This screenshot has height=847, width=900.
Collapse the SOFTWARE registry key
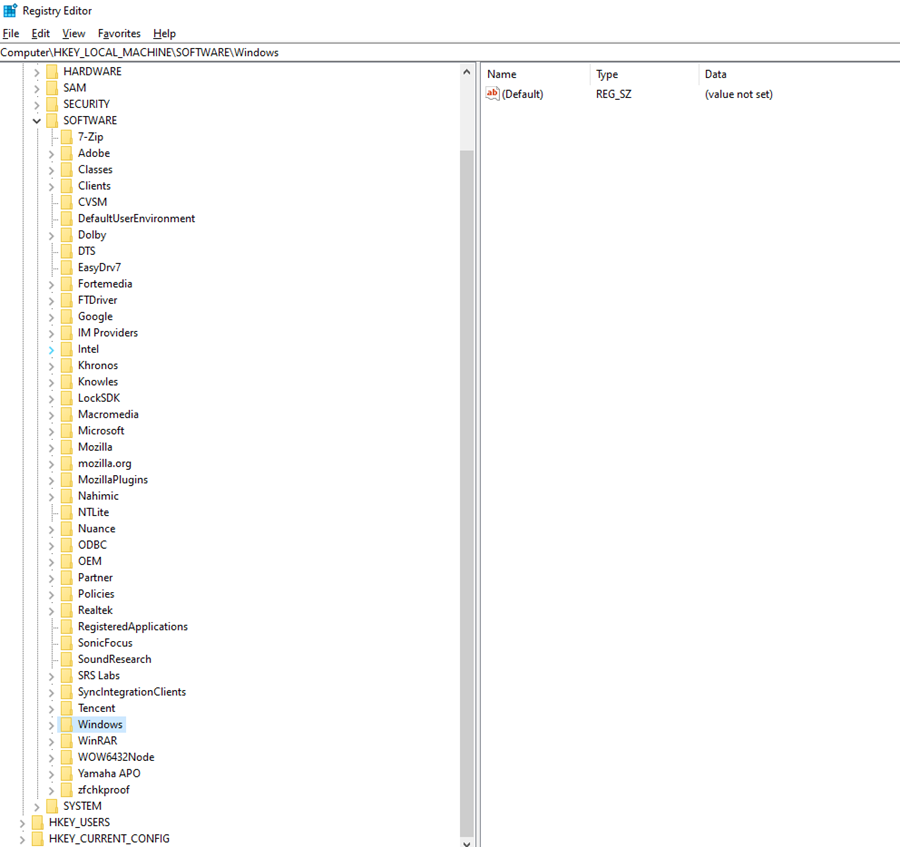pyautogui.click(x=37, y=120)
